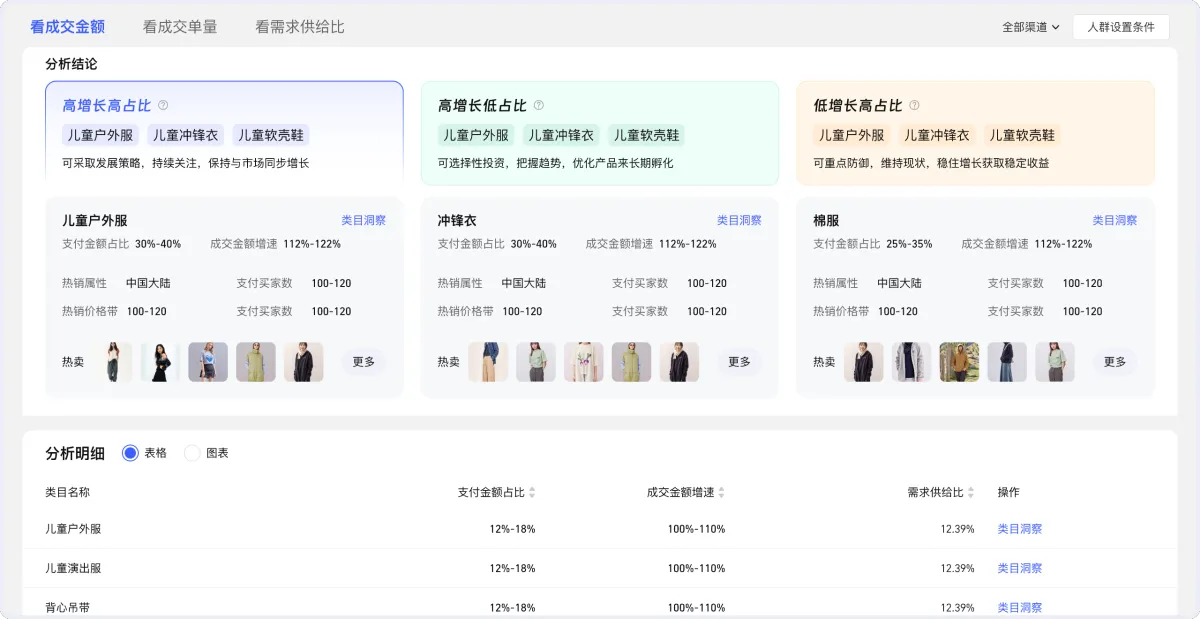
Task: Open third hot-selling thumbnail in 棉服 card
Action: 959,362
